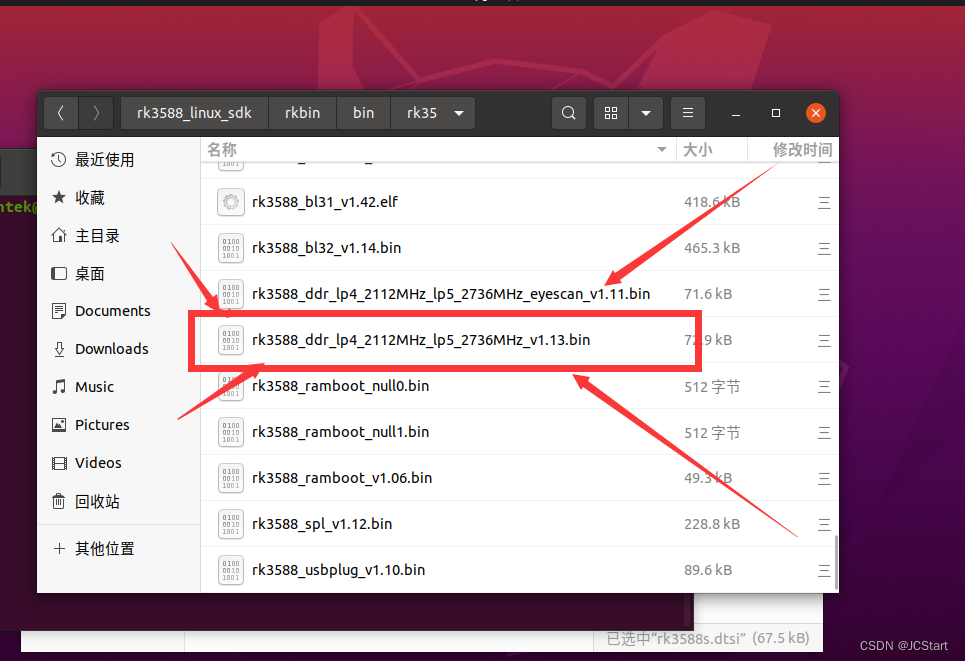Sort by 大小 column header
965x661 pixels.
(711, 150)
